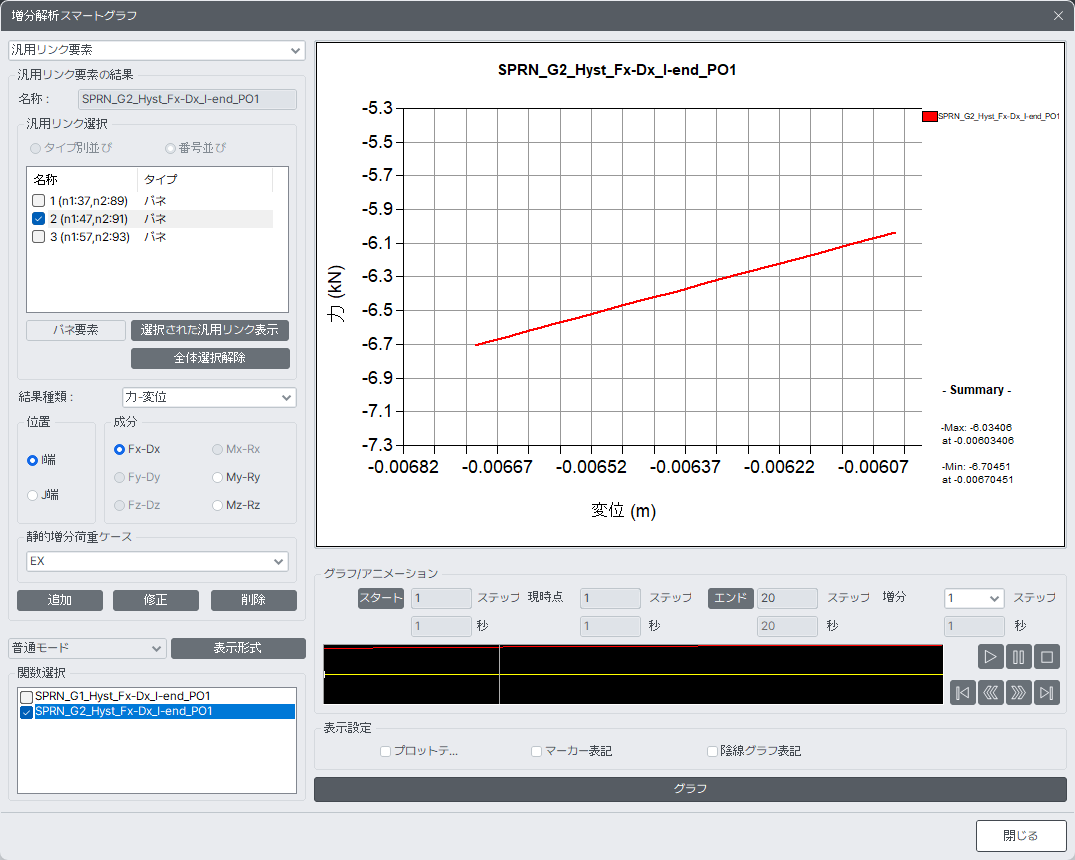
Task: Check SPRN_G1_Hyst_Fx-Dx_I-end_PO1 function checkbox
Action: pyautogui.click(x=26, y=697)
